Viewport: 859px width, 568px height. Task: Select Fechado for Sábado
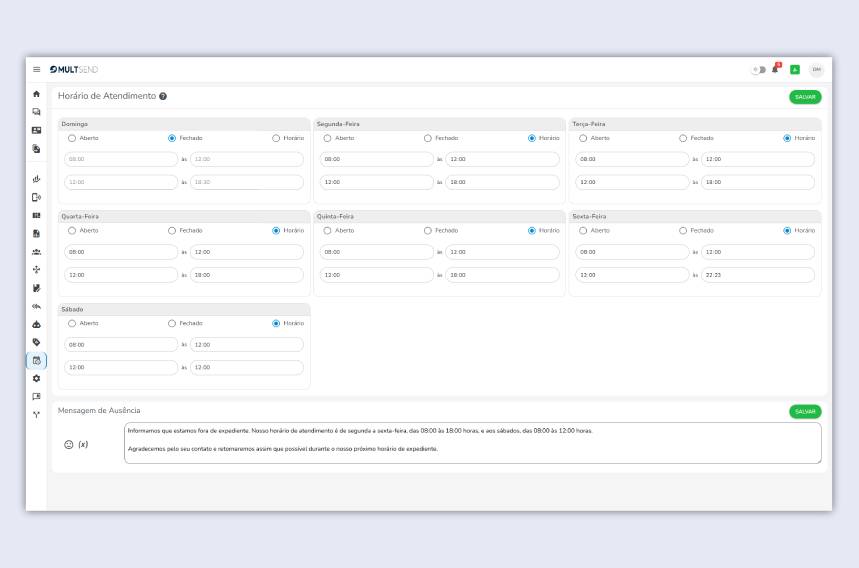pos(172,323)
